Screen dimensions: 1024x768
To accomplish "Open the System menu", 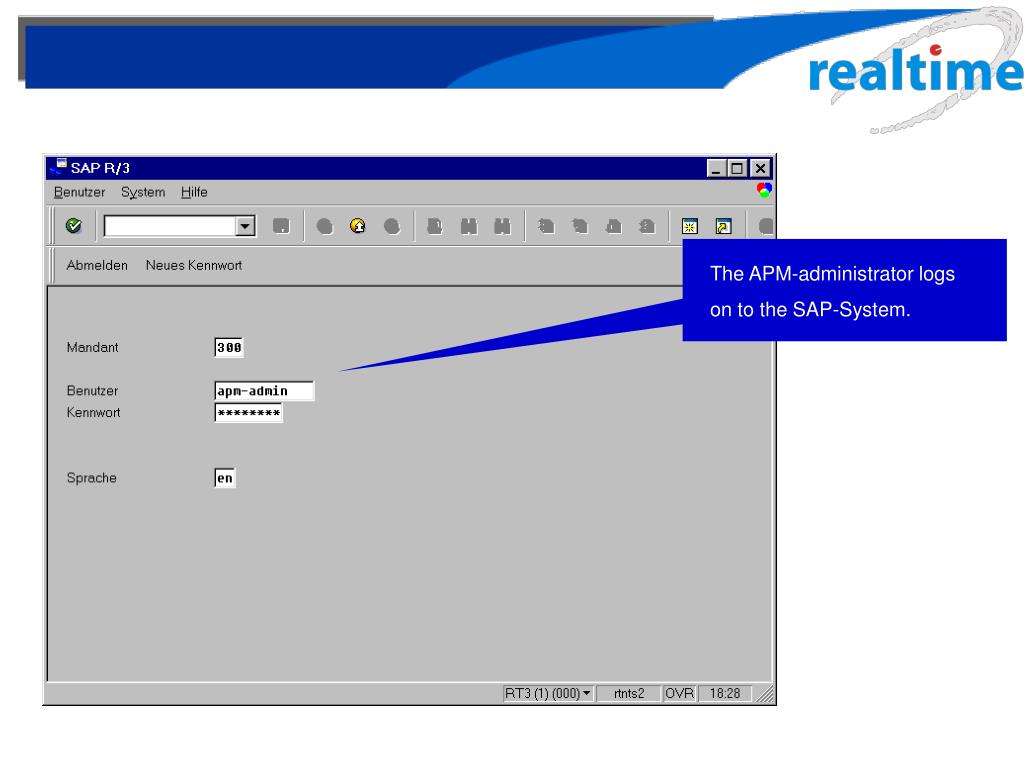I will tap(143, 192).
